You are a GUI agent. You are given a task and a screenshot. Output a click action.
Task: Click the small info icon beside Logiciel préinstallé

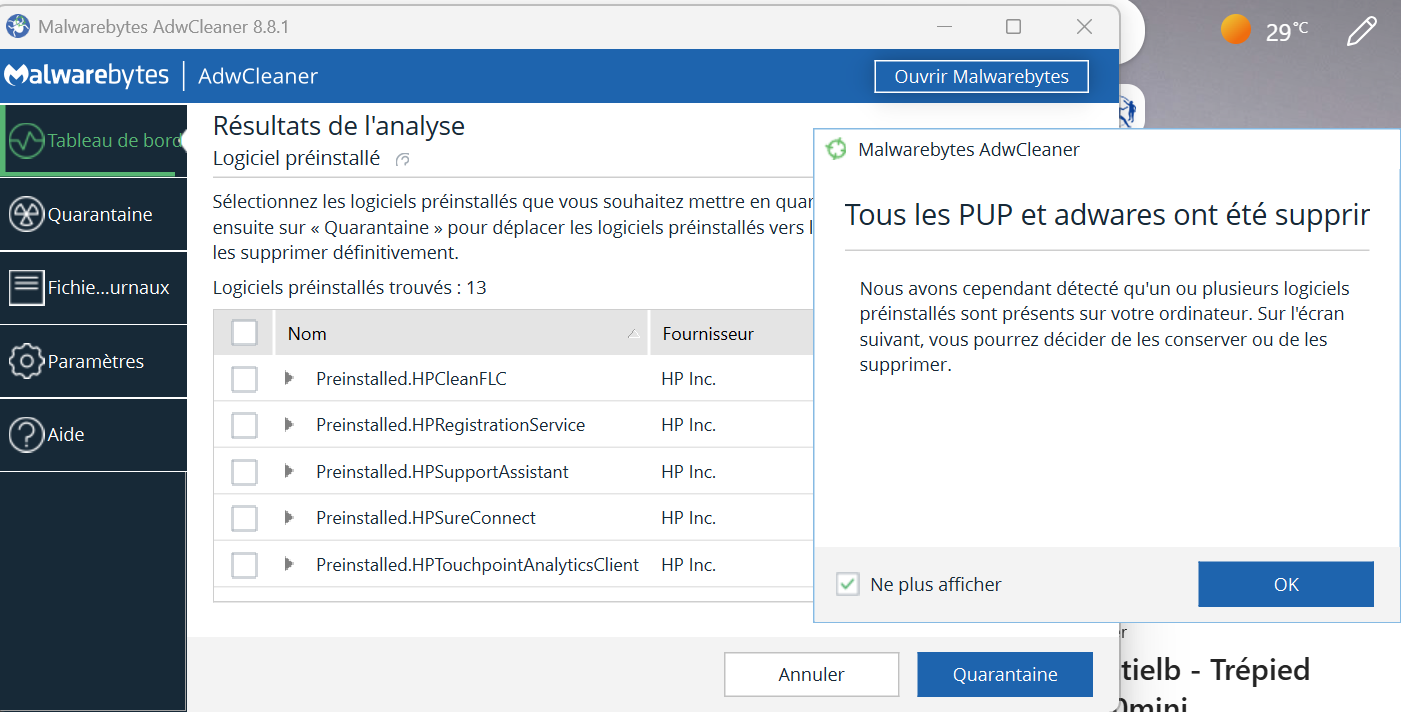coord(403,159)
